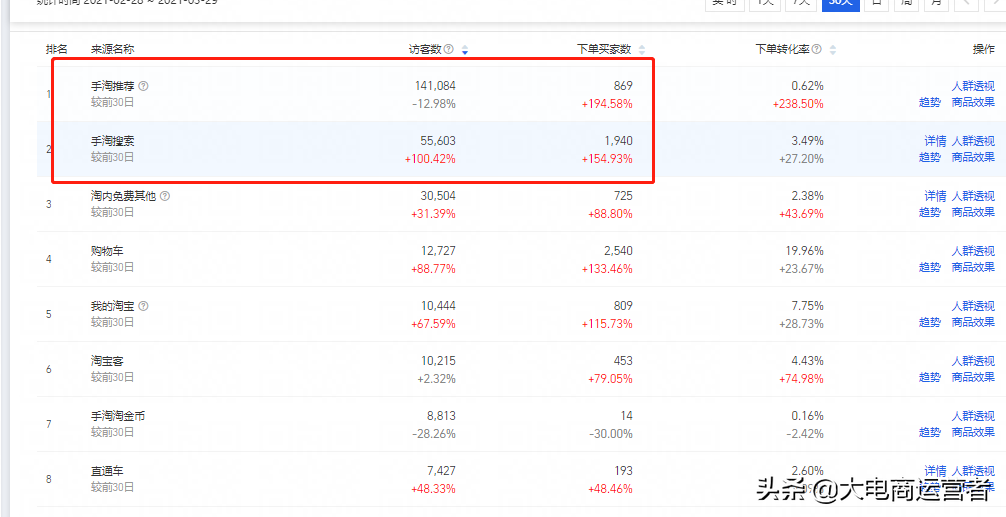This screenshot has height=517, width=1006.
Task: Open 人群透视 for 购物车 row
Action: (x=973, y=251)
